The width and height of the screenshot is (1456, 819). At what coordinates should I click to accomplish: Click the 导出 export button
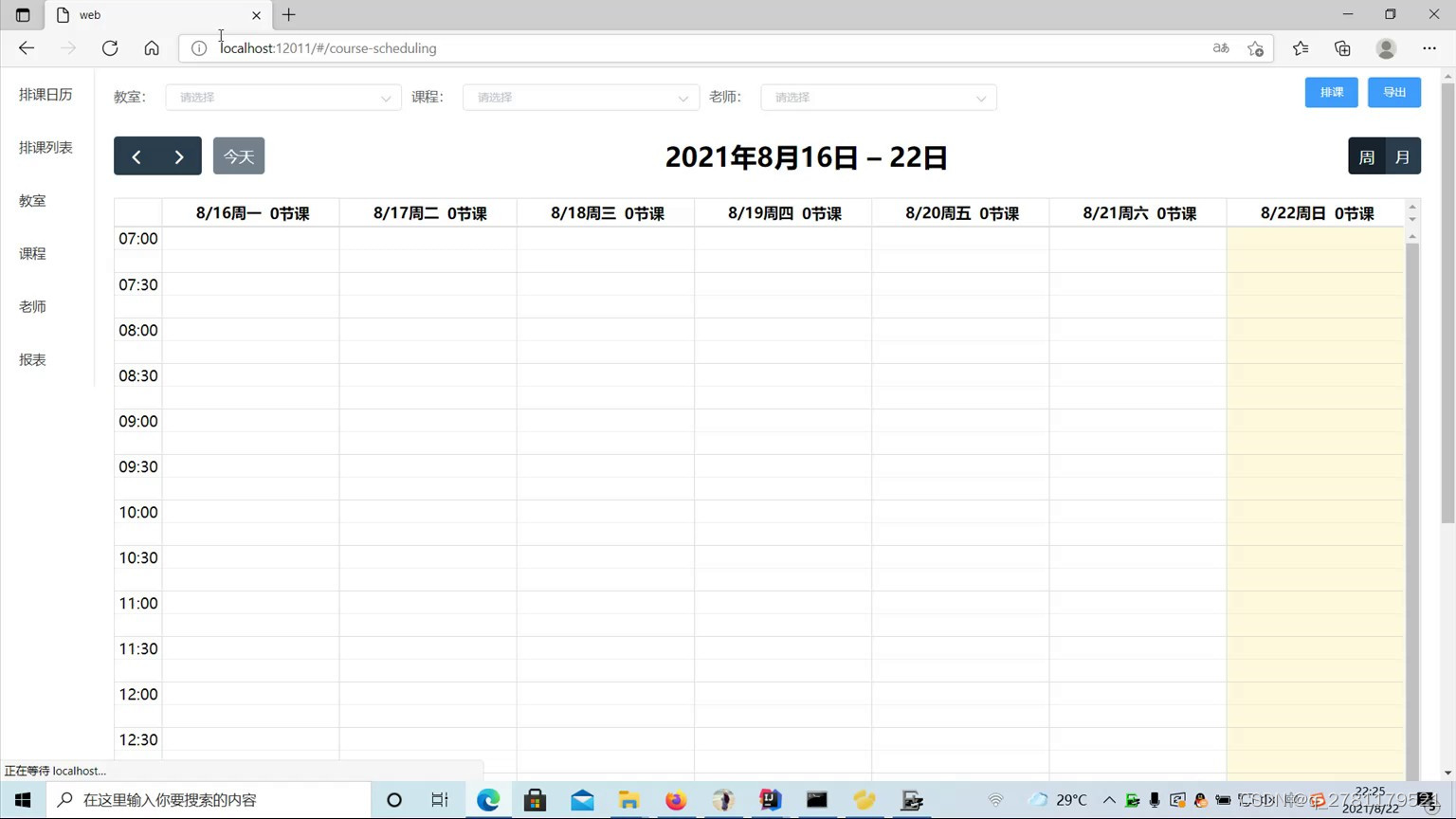click(1394, 92)
